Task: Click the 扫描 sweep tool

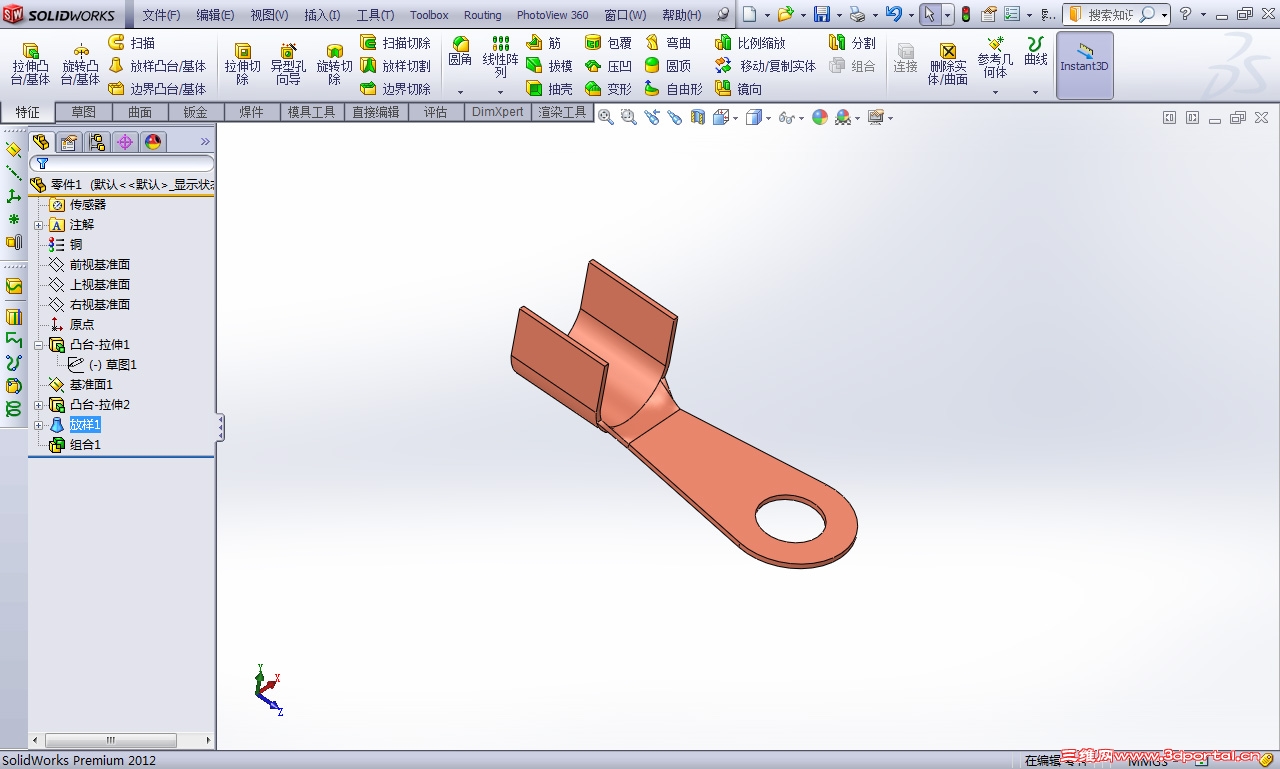Action: [x=131, y=43]
